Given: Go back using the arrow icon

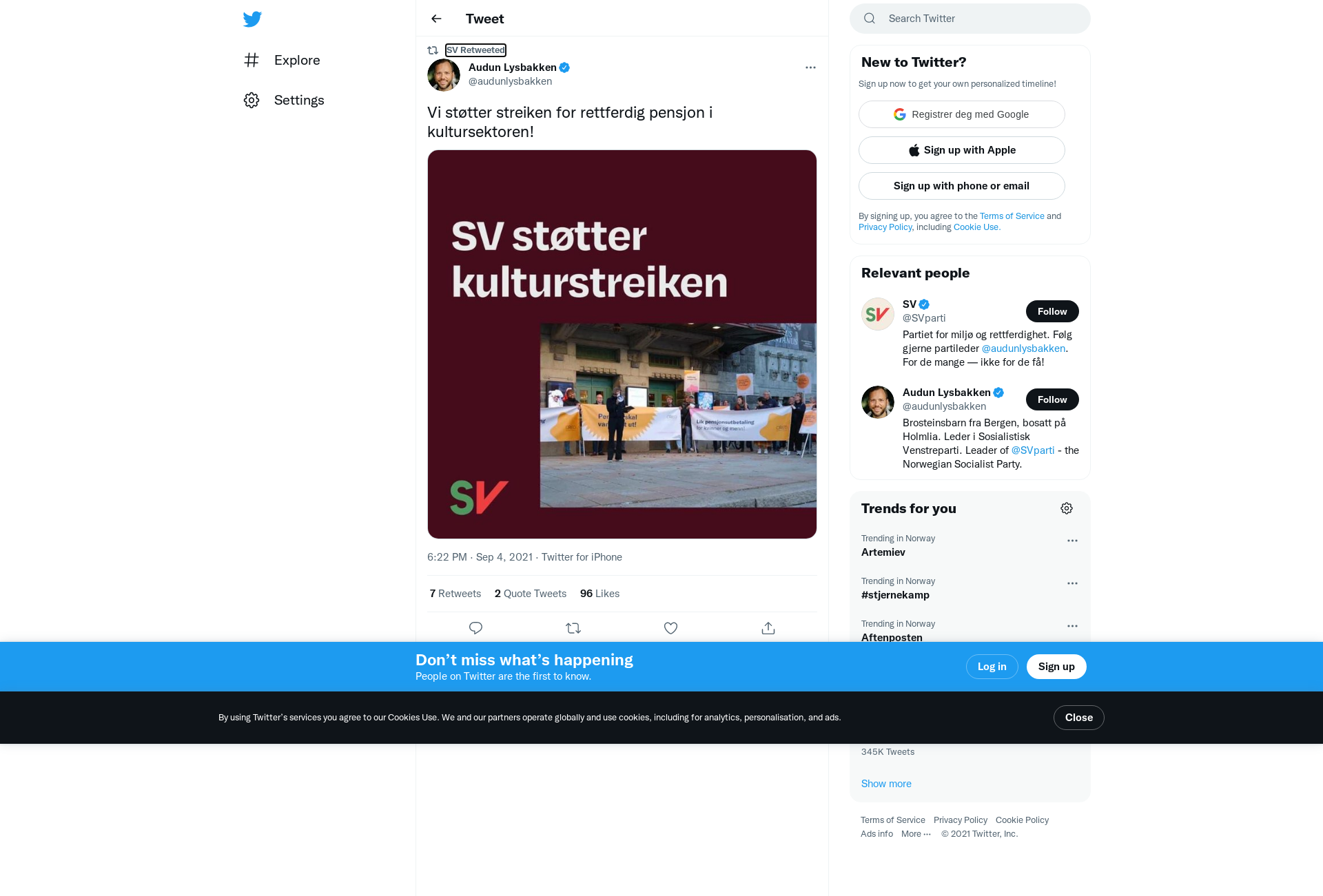Looking at the screenshot, I should [436, 19].
